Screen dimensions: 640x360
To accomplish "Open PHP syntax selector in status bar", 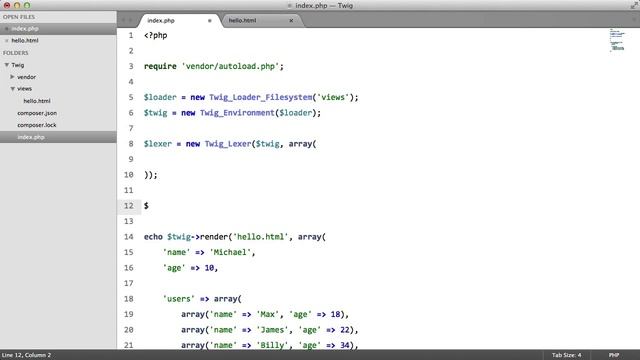I will [x=614, y=355].
